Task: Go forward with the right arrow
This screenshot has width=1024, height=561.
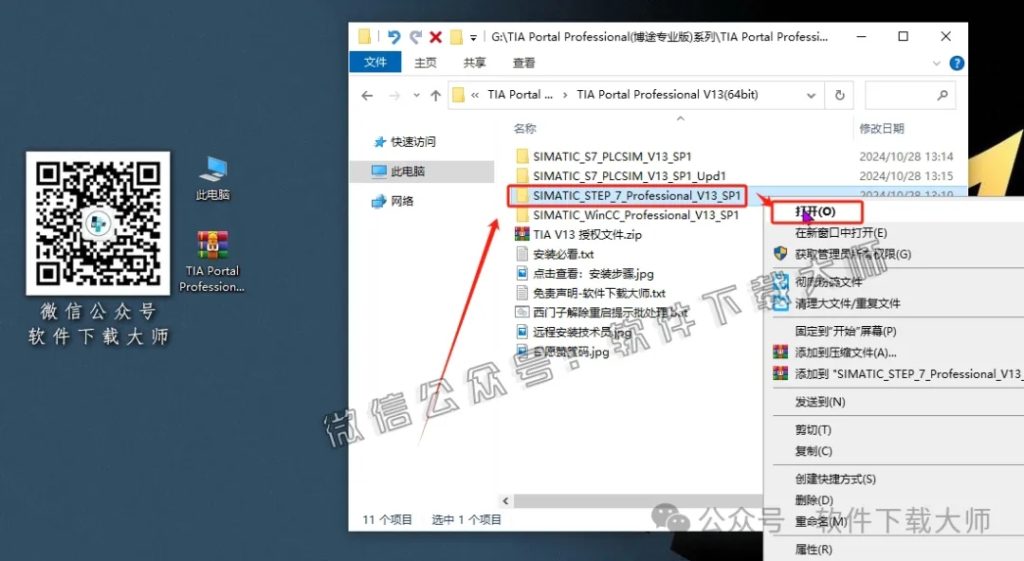Action: tap(394, 95)
